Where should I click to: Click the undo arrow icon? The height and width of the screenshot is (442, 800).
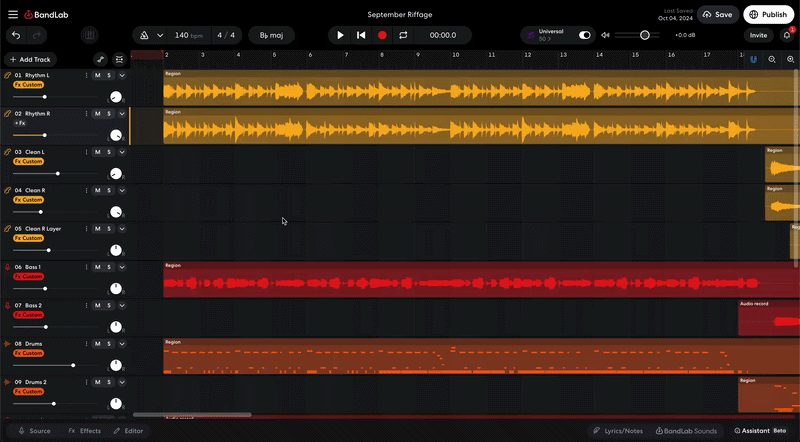click(x=16, y=35)
